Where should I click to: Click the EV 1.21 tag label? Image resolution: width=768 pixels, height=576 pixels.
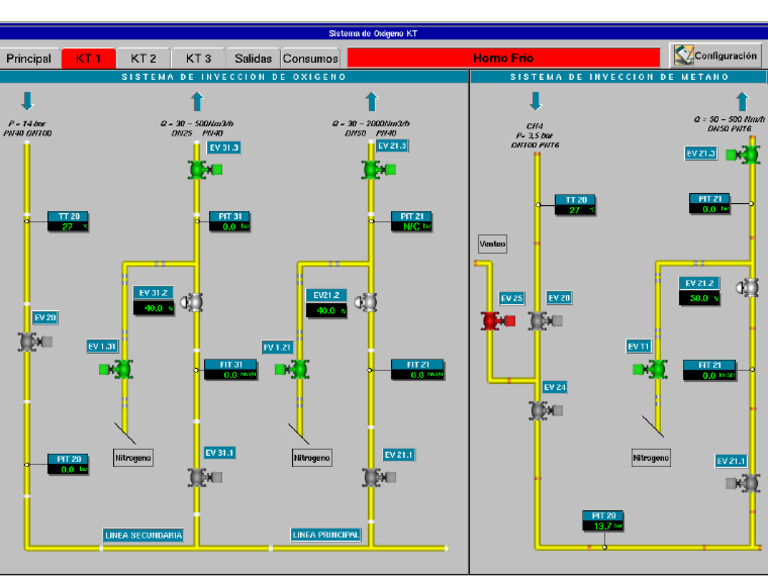coord(278,347)
